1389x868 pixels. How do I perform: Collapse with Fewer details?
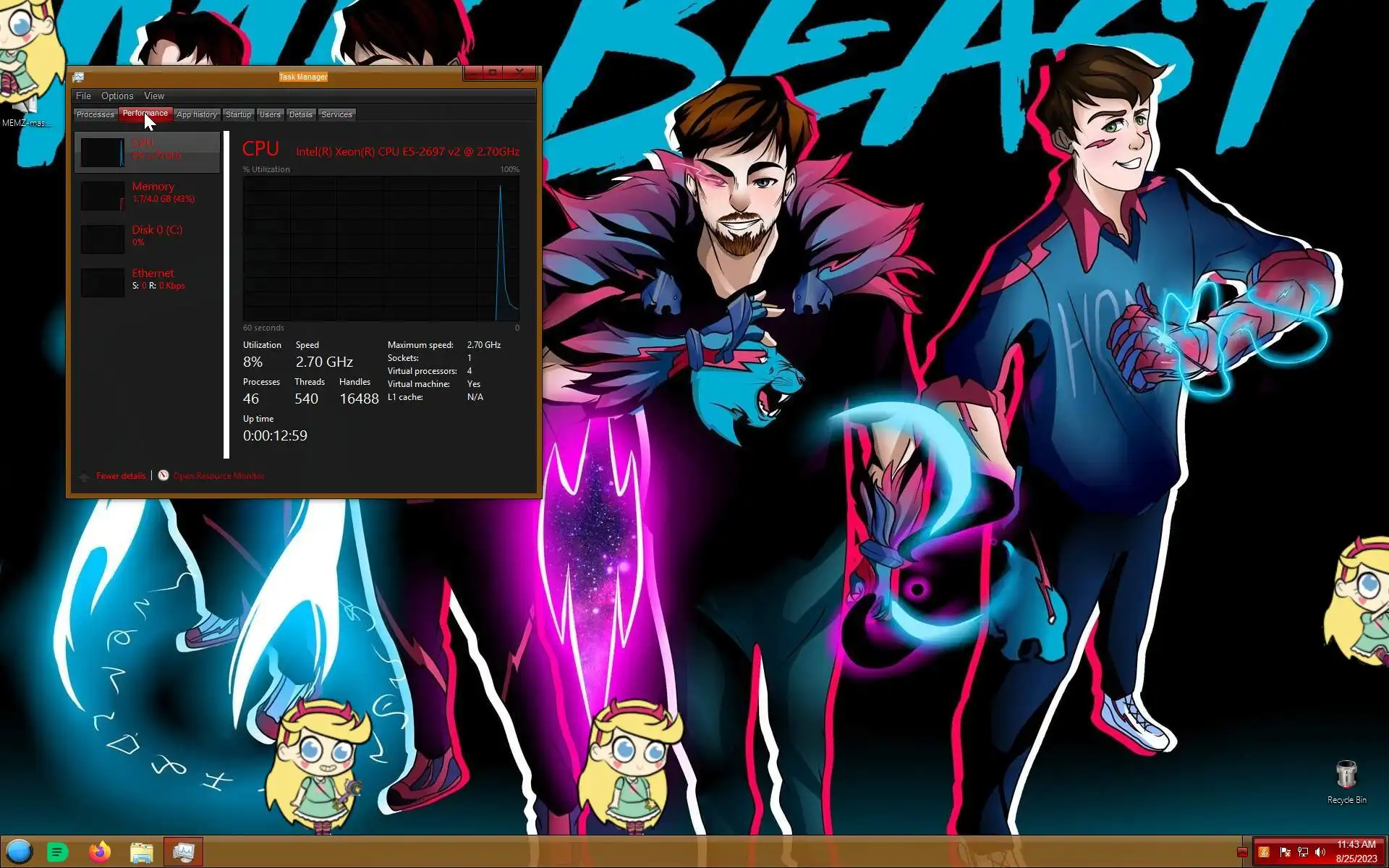(x=120, y=476)
